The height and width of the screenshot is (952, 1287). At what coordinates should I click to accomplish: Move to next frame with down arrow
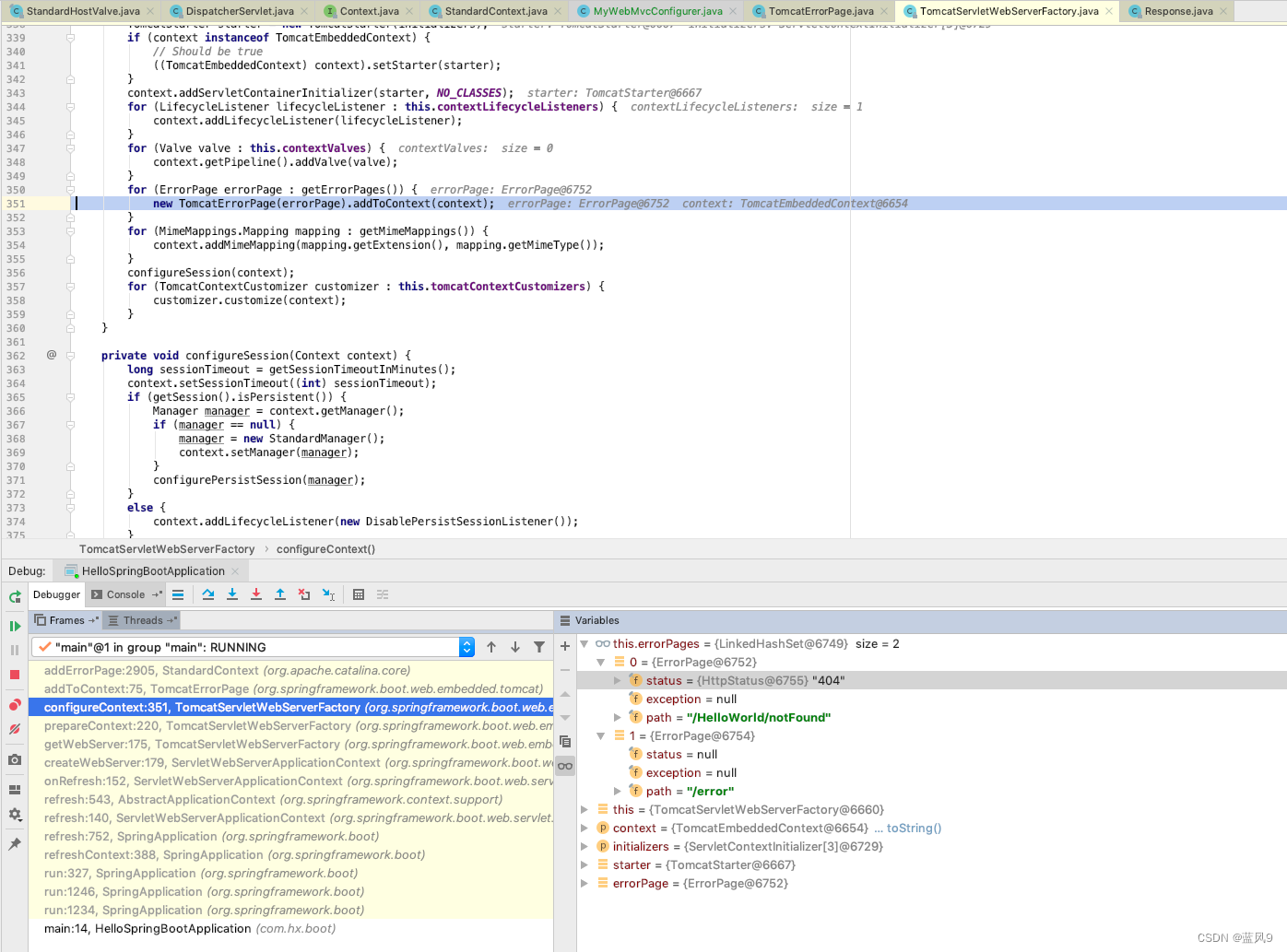coord(515,647)
